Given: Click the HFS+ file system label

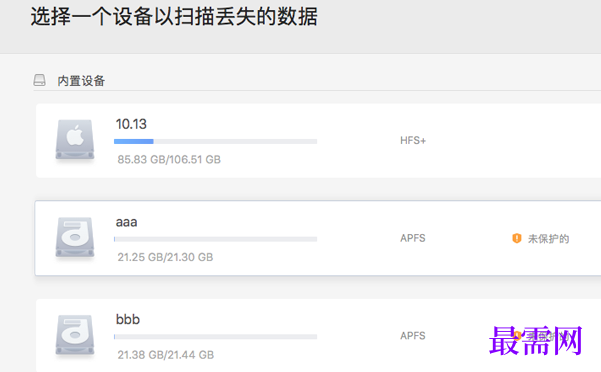Looking at the screenshot, I should pyautogui.click(x=413, y=141).
